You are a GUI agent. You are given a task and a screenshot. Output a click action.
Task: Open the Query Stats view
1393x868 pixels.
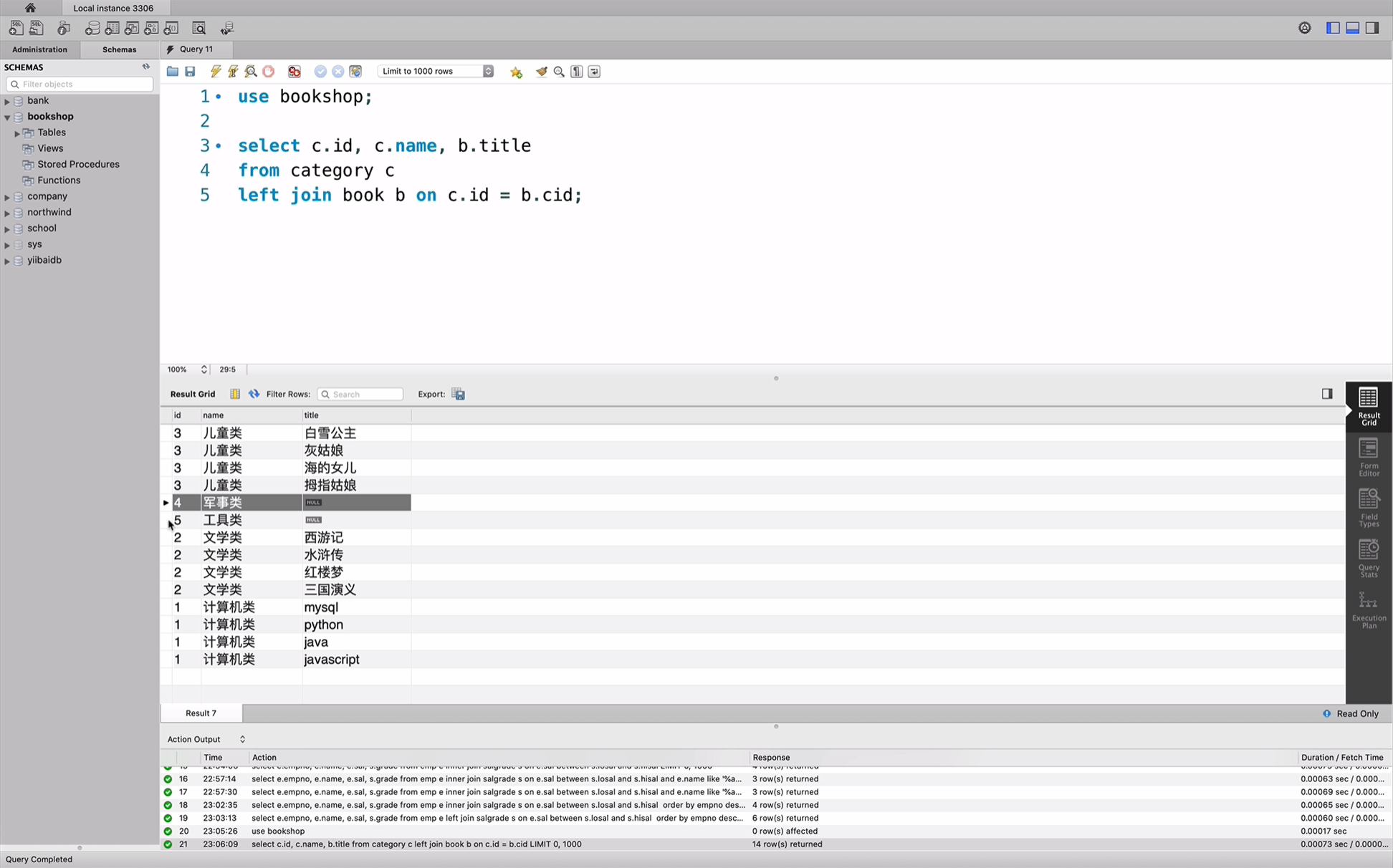[x=1369, y=559]
